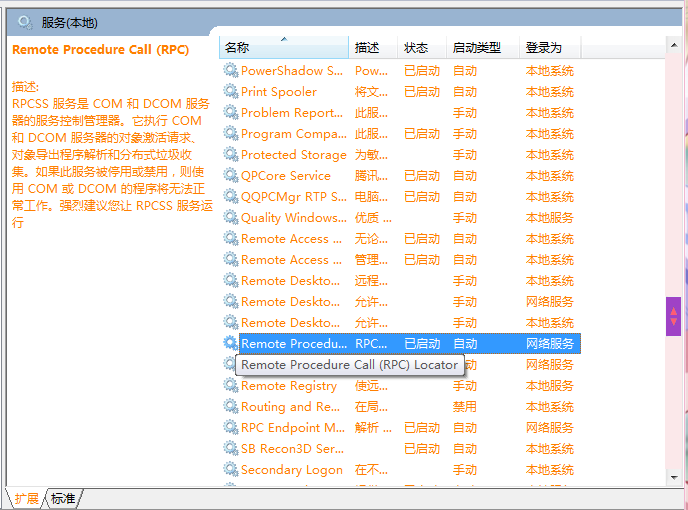Click 电脑... description of QQPCMgr RTP S...
The width and height of the screenshot is (688, 510).
coord(371,197)
